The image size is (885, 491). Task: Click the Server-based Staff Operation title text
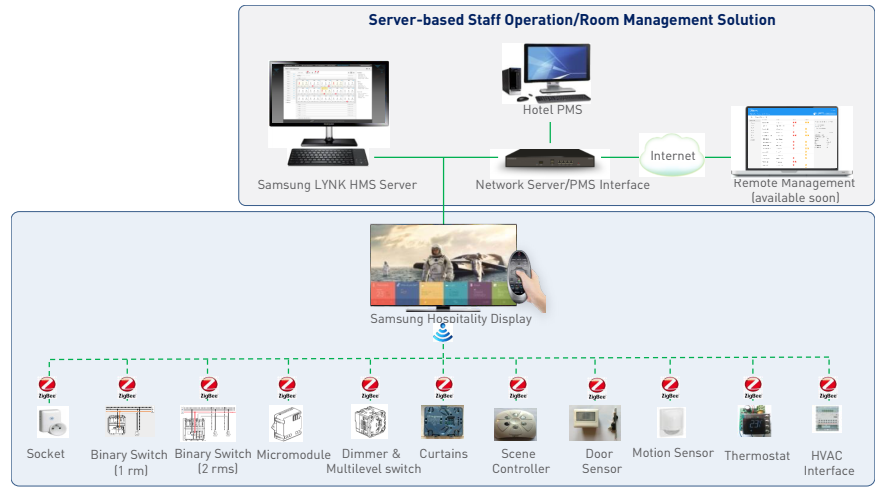point(572,20)
